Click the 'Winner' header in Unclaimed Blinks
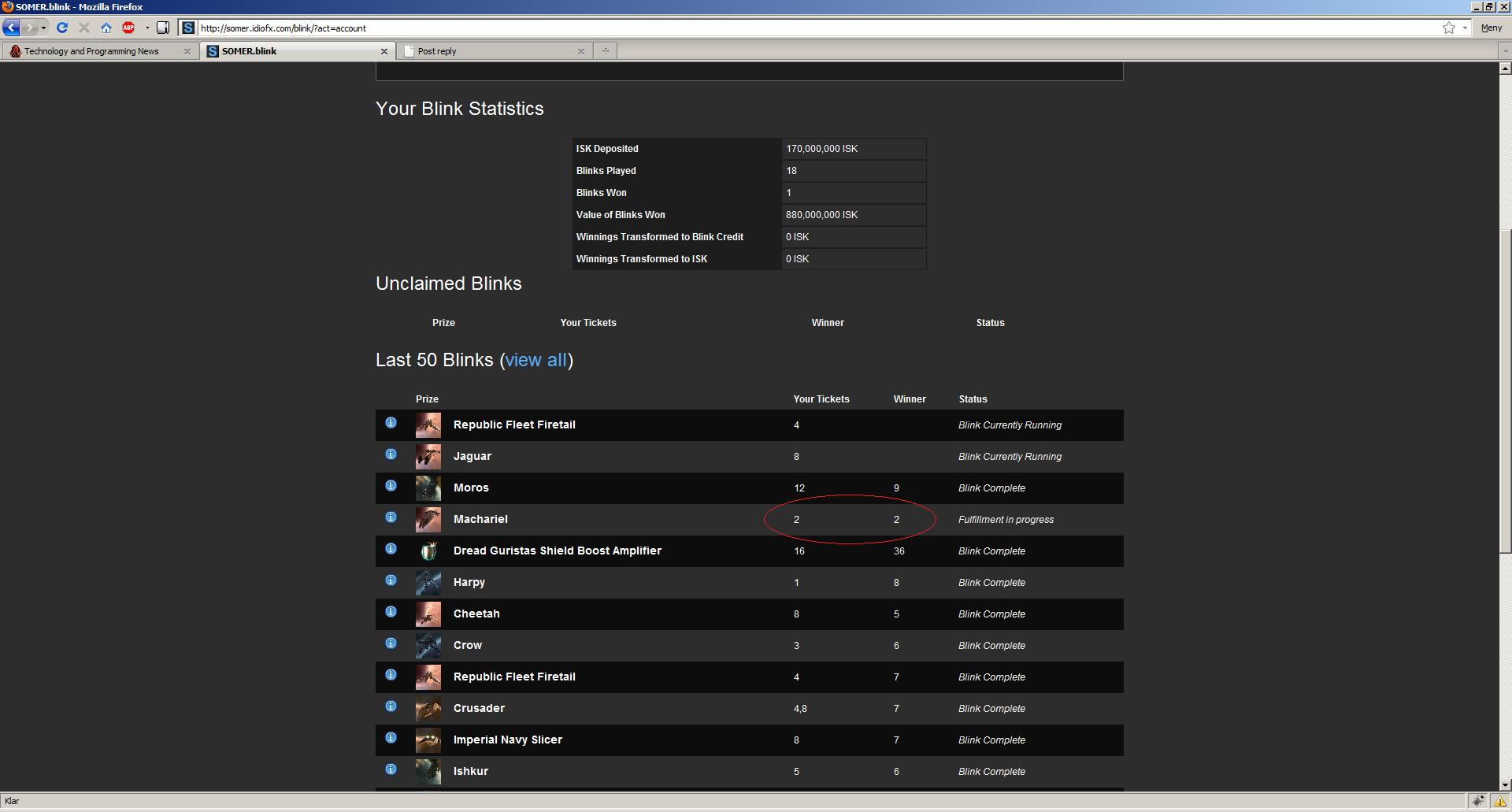Screen dimensions: 1512x812 [828, 323]
